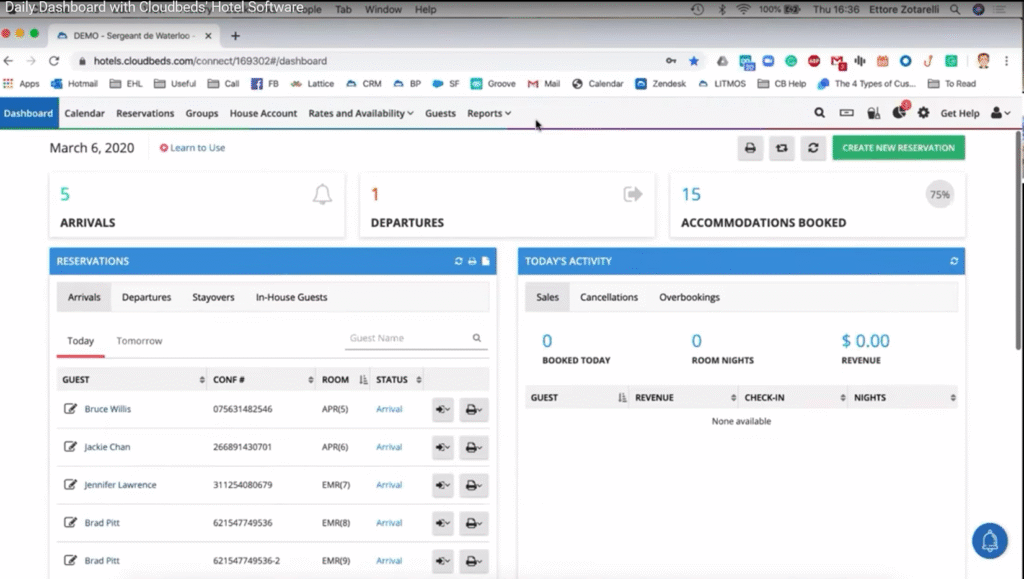This screenshot has width=1024, height=579.
Task: Refresh the Today's Activity panel
Action: 953,261
